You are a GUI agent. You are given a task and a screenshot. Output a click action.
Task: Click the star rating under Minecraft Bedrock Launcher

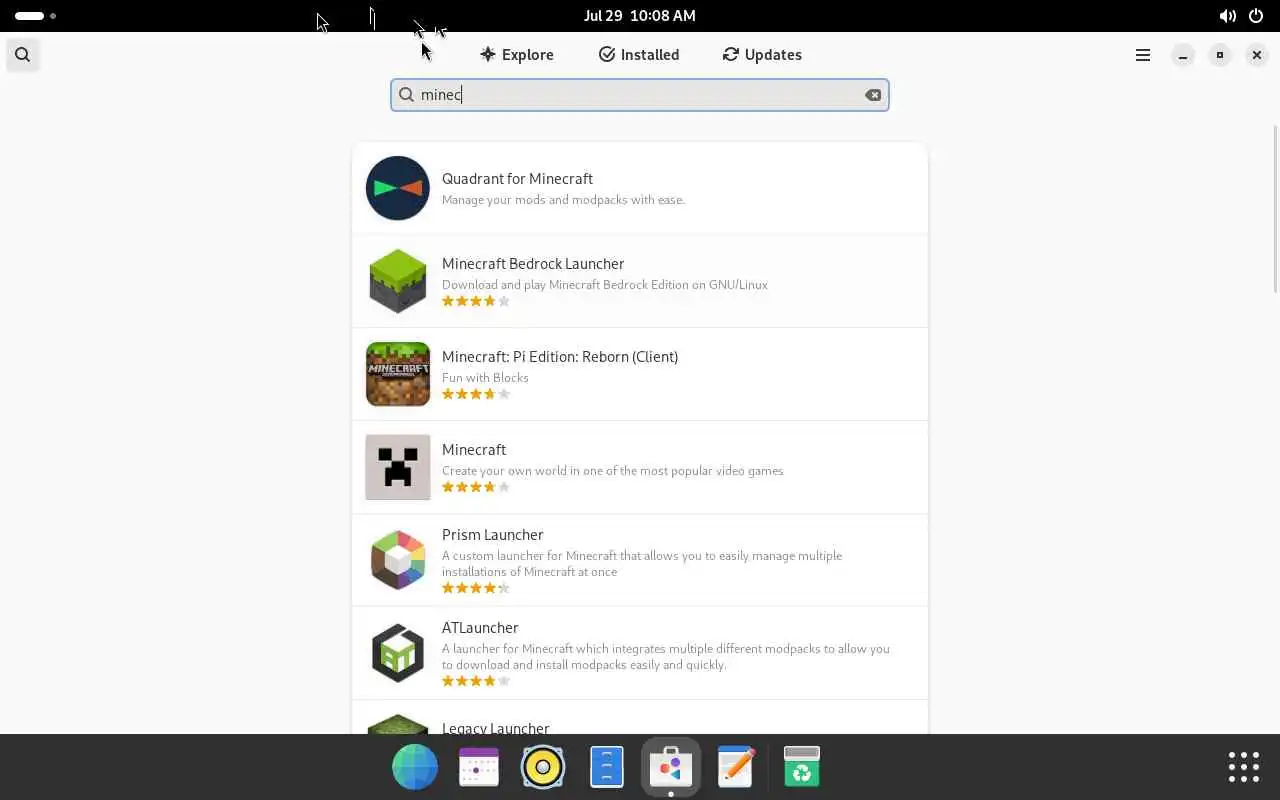[x=476, y=301]
